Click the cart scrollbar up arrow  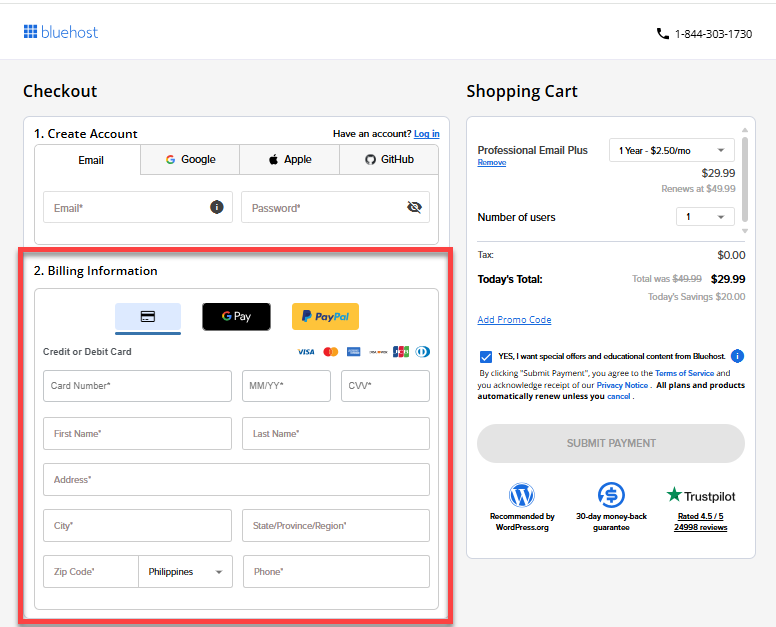pos(745,130)
